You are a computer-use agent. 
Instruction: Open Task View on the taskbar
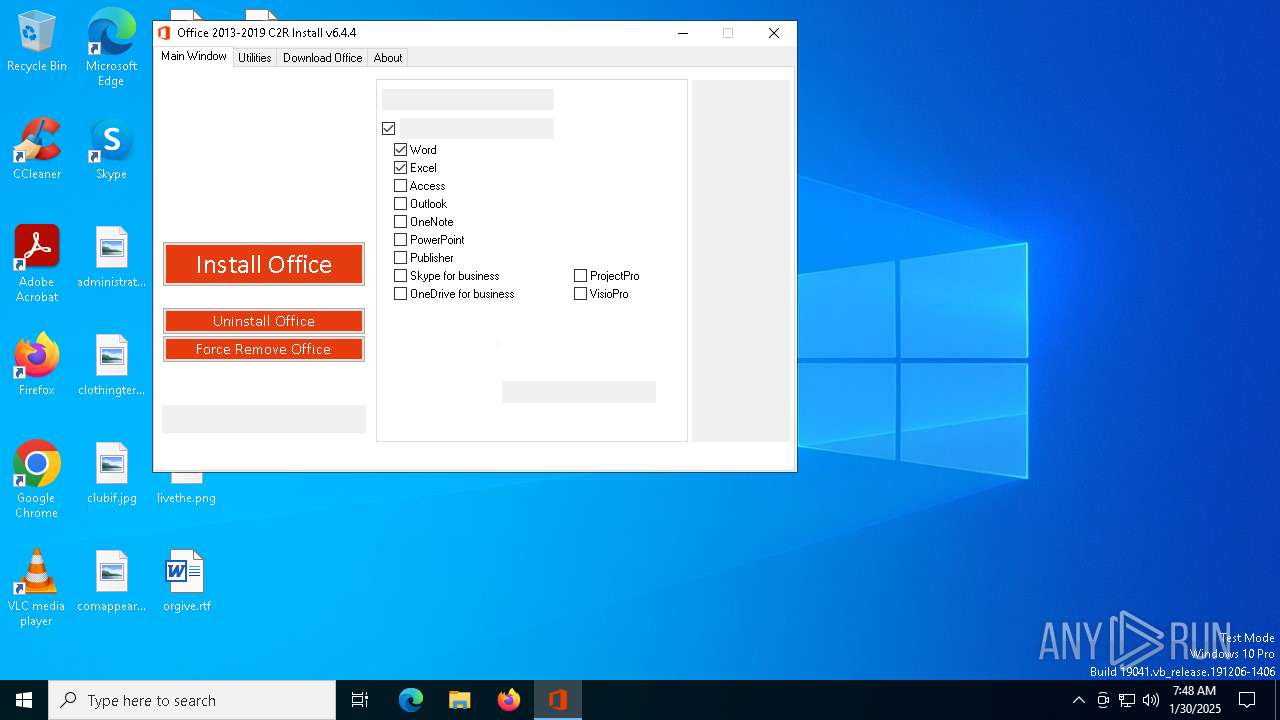360,700
